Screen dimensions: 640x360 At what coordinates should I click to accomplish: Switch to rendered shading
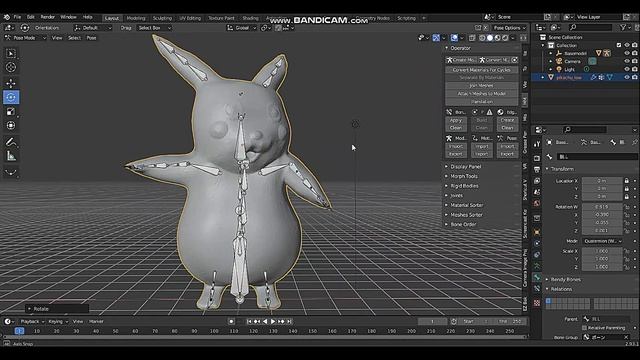click(x=505, y=38)
